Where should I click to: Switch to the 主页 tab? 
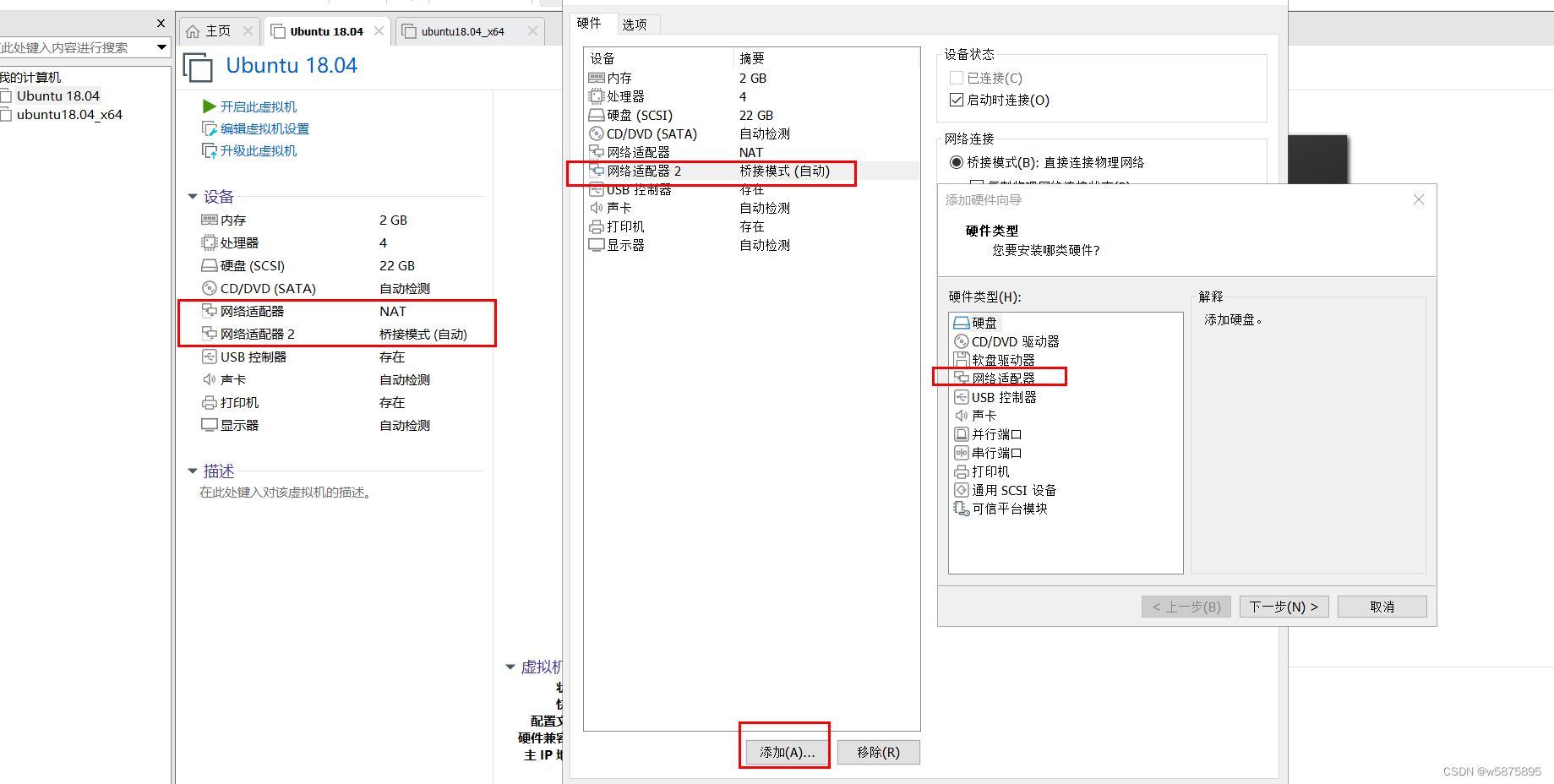tap(219, 31)
